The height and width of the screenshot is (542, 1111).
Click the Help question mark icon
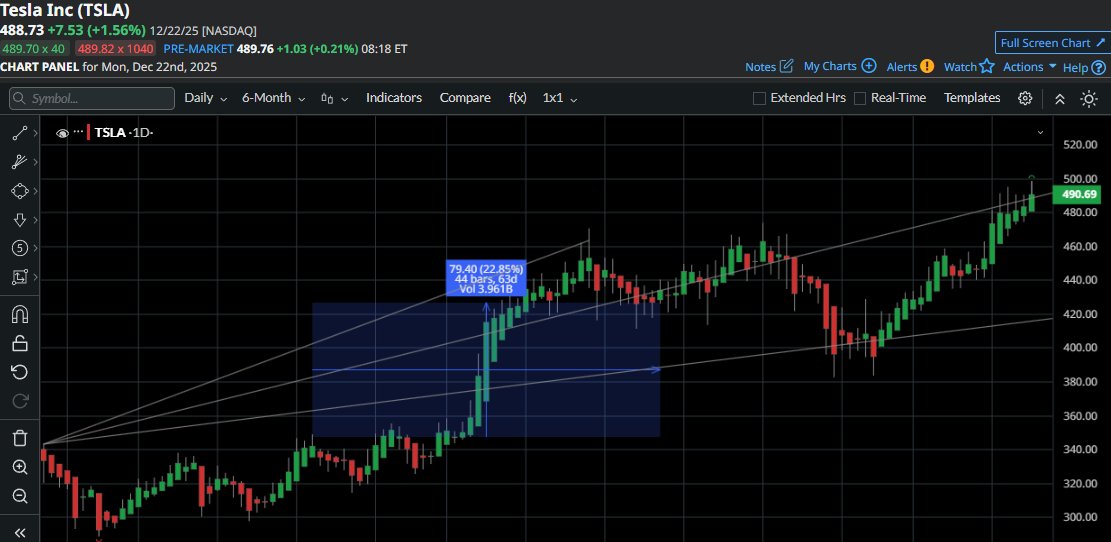[1098, 68]
